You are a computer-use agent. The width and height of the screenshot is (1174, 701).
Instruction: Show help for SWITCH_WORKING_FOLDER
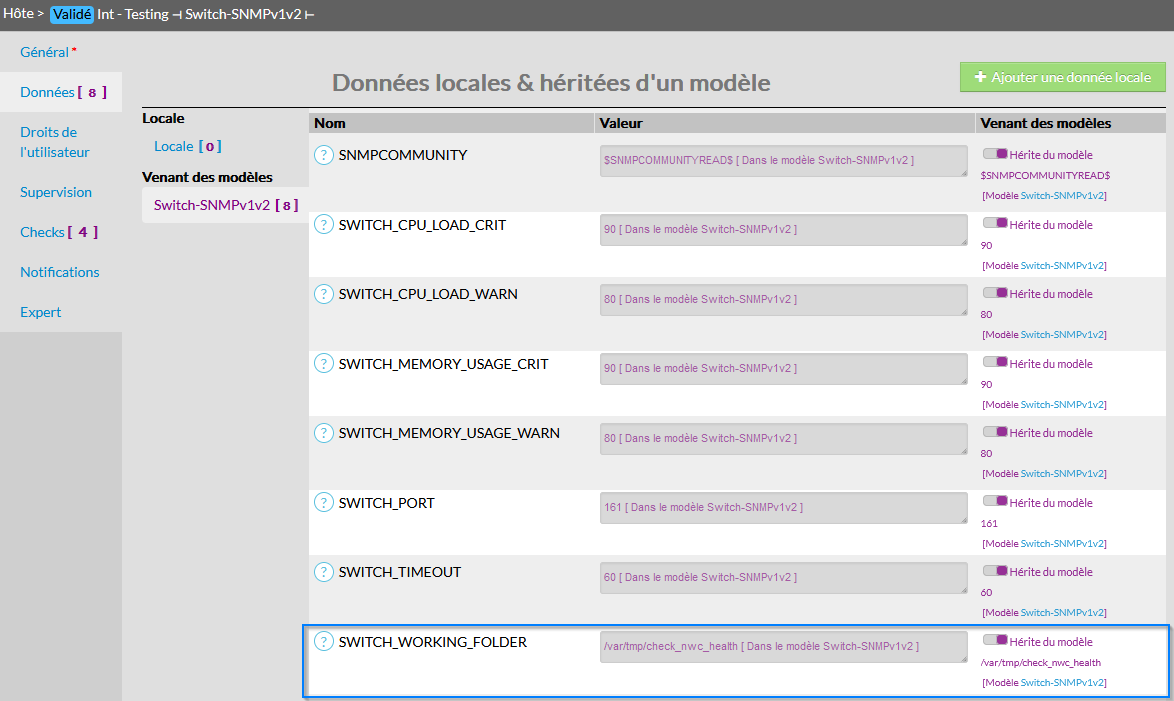[x=323, y=642]
